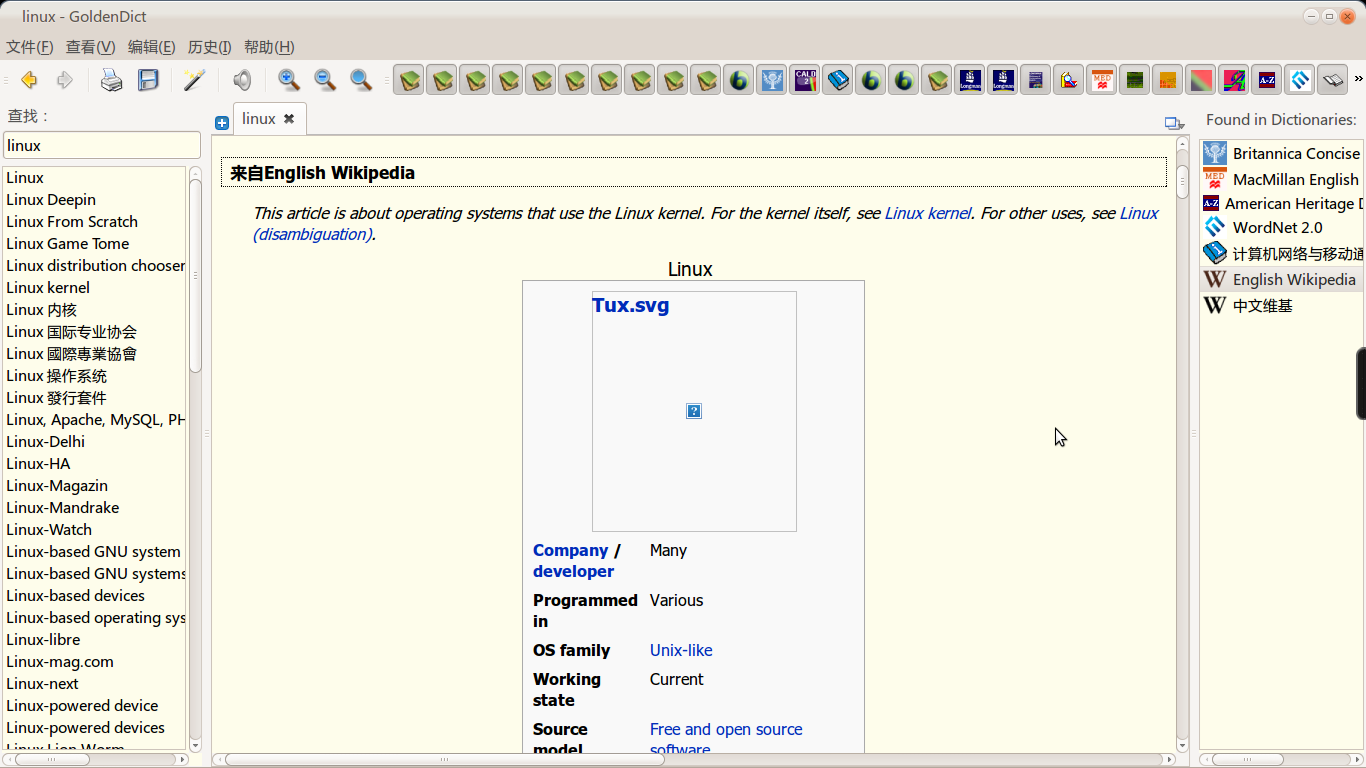This screenshot has width=1366, height=768.
Task: Follow the developer link in infobox
Action: pos(573,571)
